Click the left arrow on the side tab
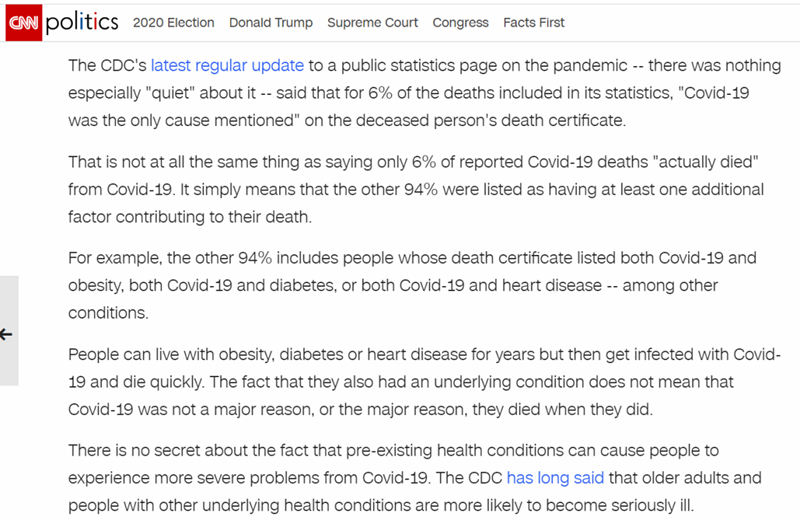 (x=7, y=334)
